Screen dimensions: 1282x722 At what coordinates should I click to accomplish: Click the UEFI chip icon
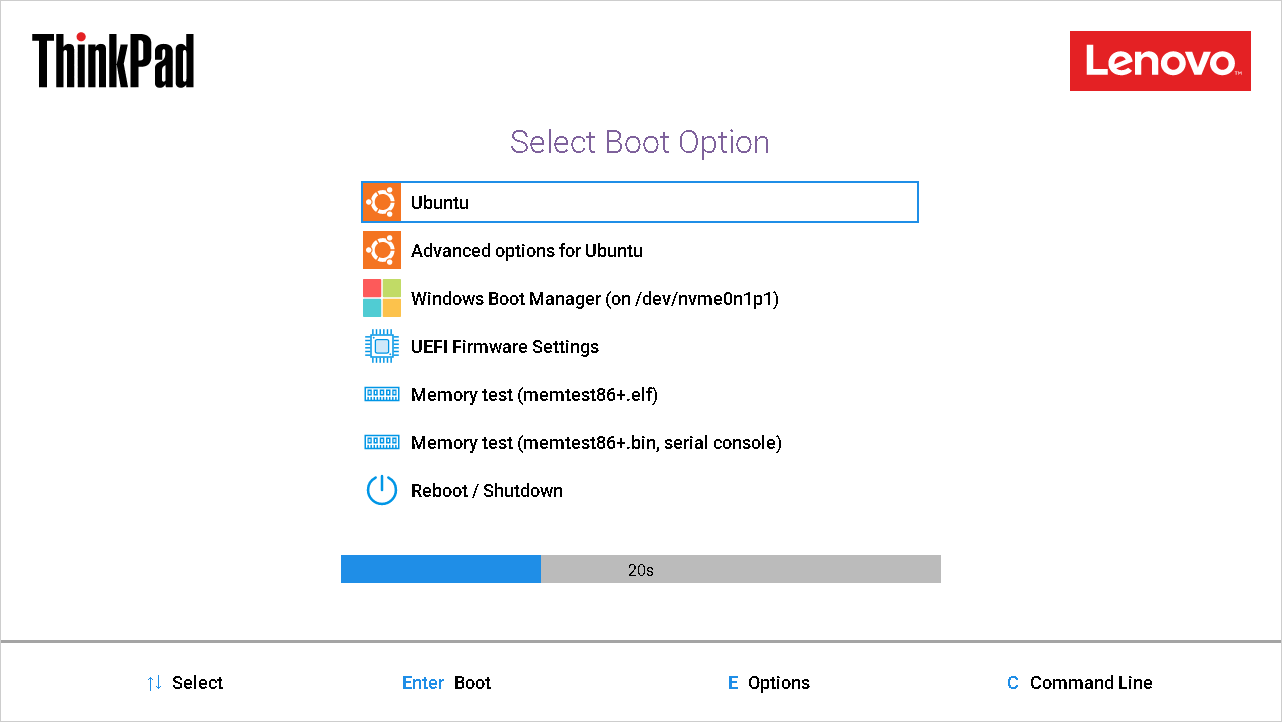point(382,346)
